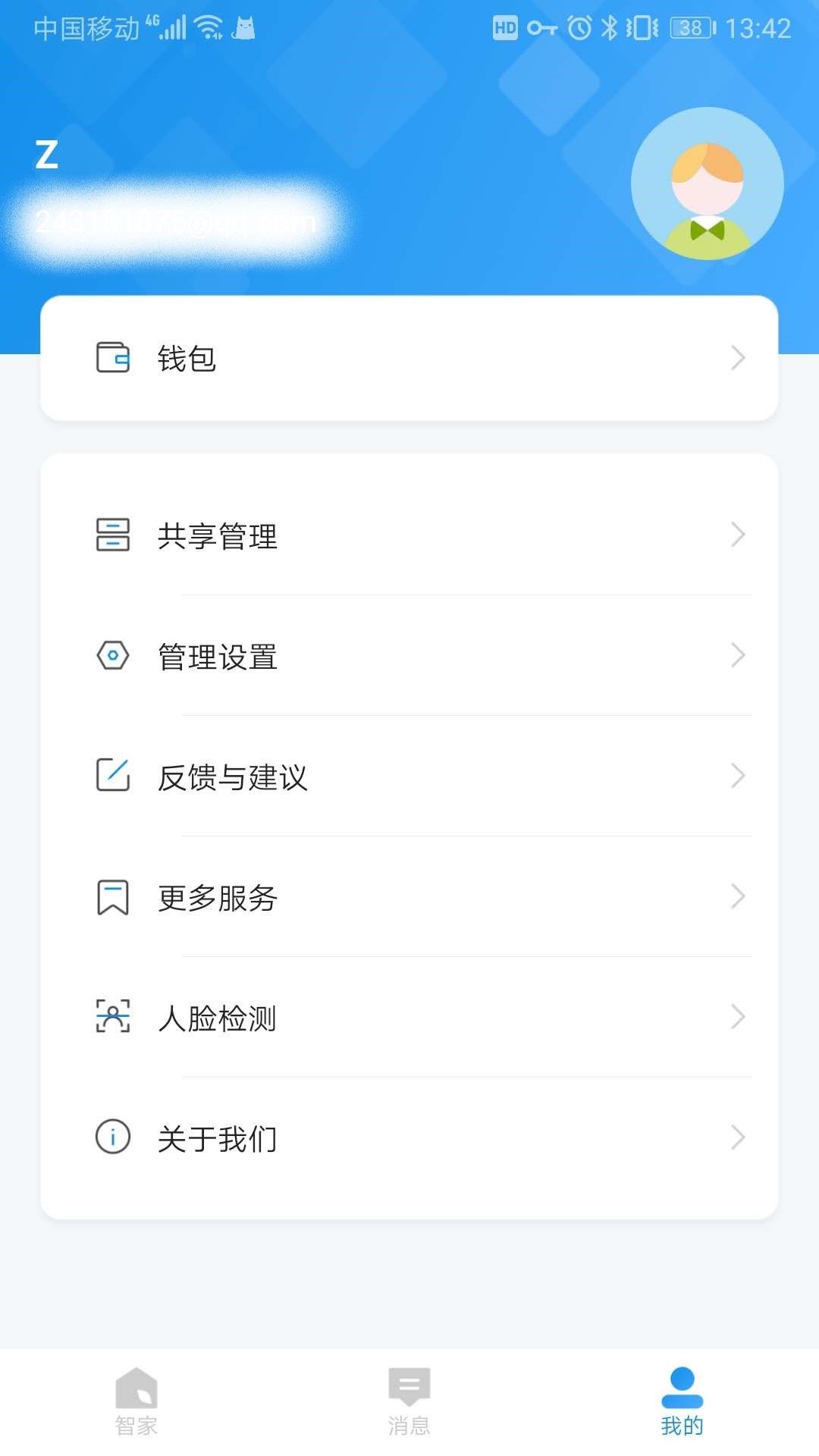The image size is (819, 1456).
Task: Switch to the 智家 home tab
Action: coord(136,1401)
